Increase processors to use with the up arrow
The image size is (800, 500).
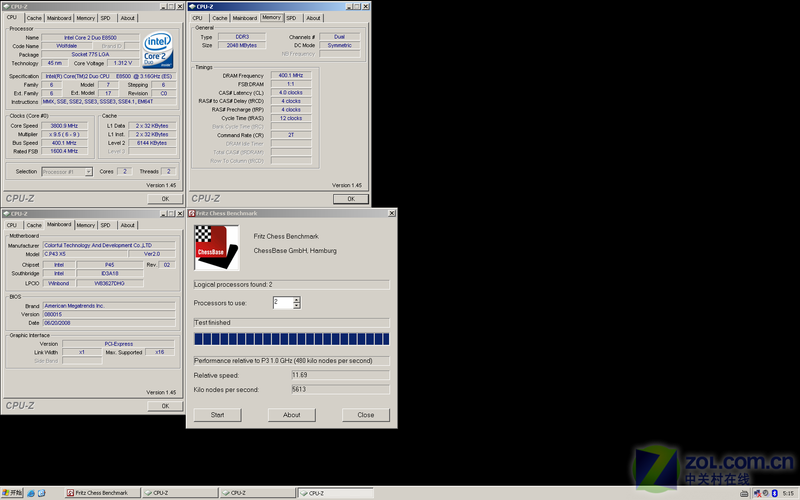(296, 299)
